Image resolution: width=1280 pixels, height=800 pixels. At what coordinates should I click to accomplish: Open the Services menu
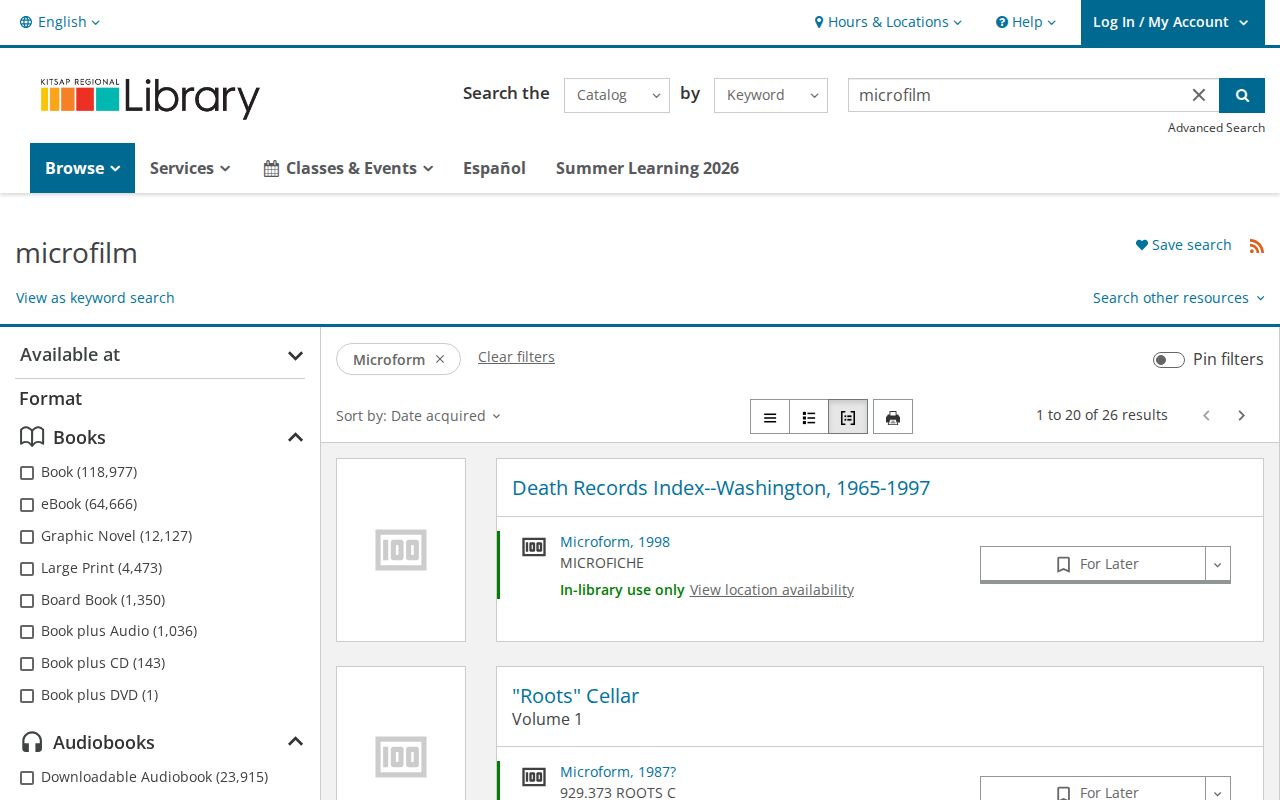190,168
